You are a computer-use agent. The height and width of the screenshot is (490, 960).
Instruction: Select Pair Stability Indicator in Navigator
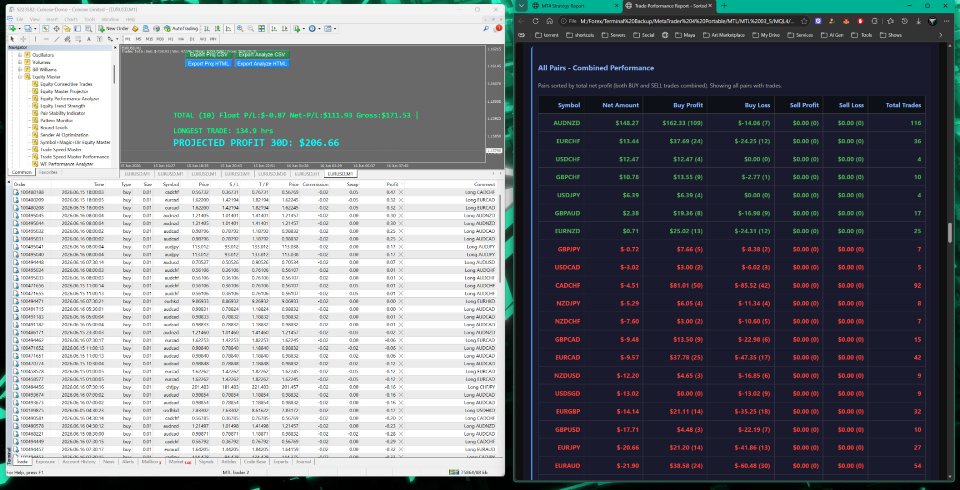[x=62, y=113]
